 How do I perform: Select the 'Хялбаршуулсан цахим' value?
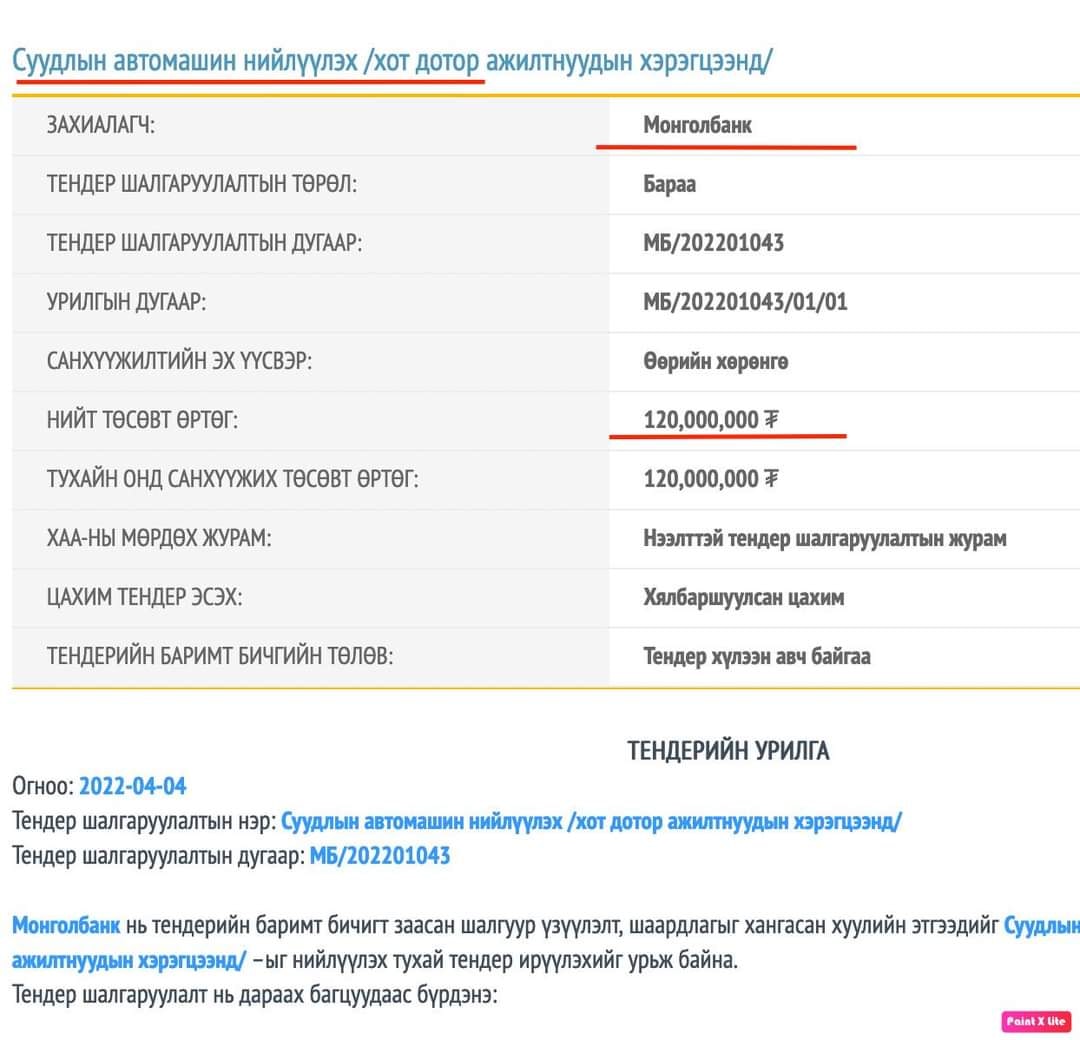click(743, 597)
